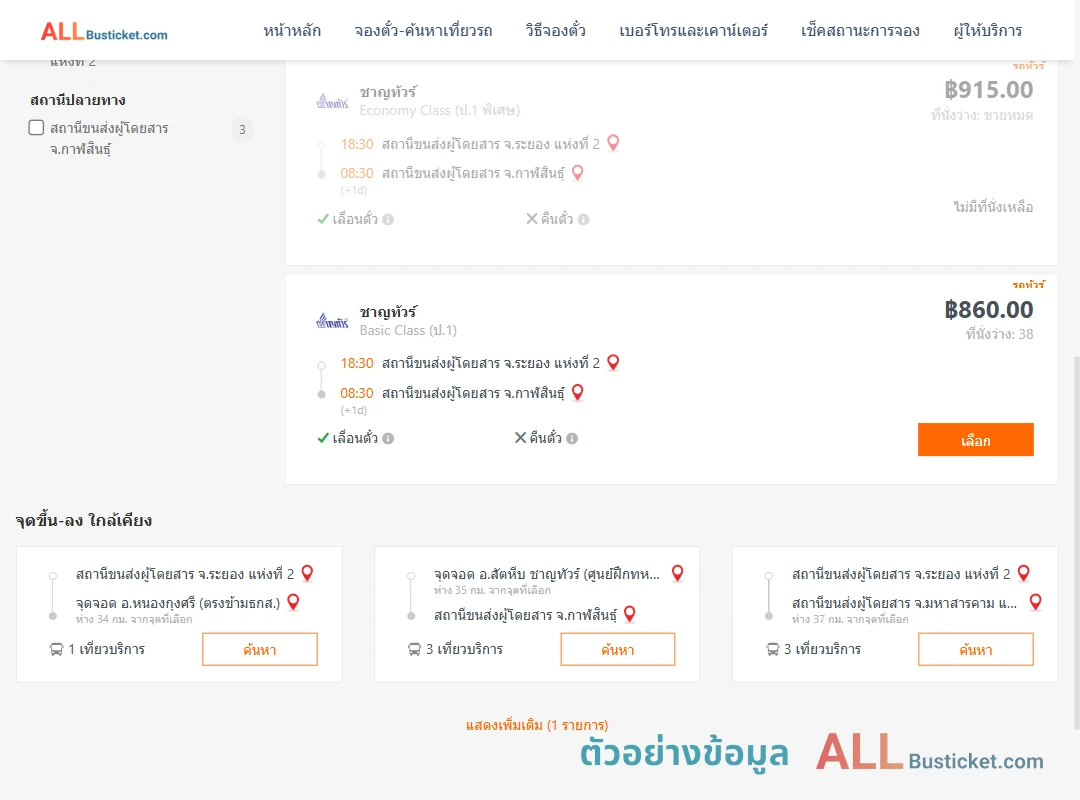Show map pin for Kalasin arrival in ฿915 trip
1080x800 pixels.
578,172
